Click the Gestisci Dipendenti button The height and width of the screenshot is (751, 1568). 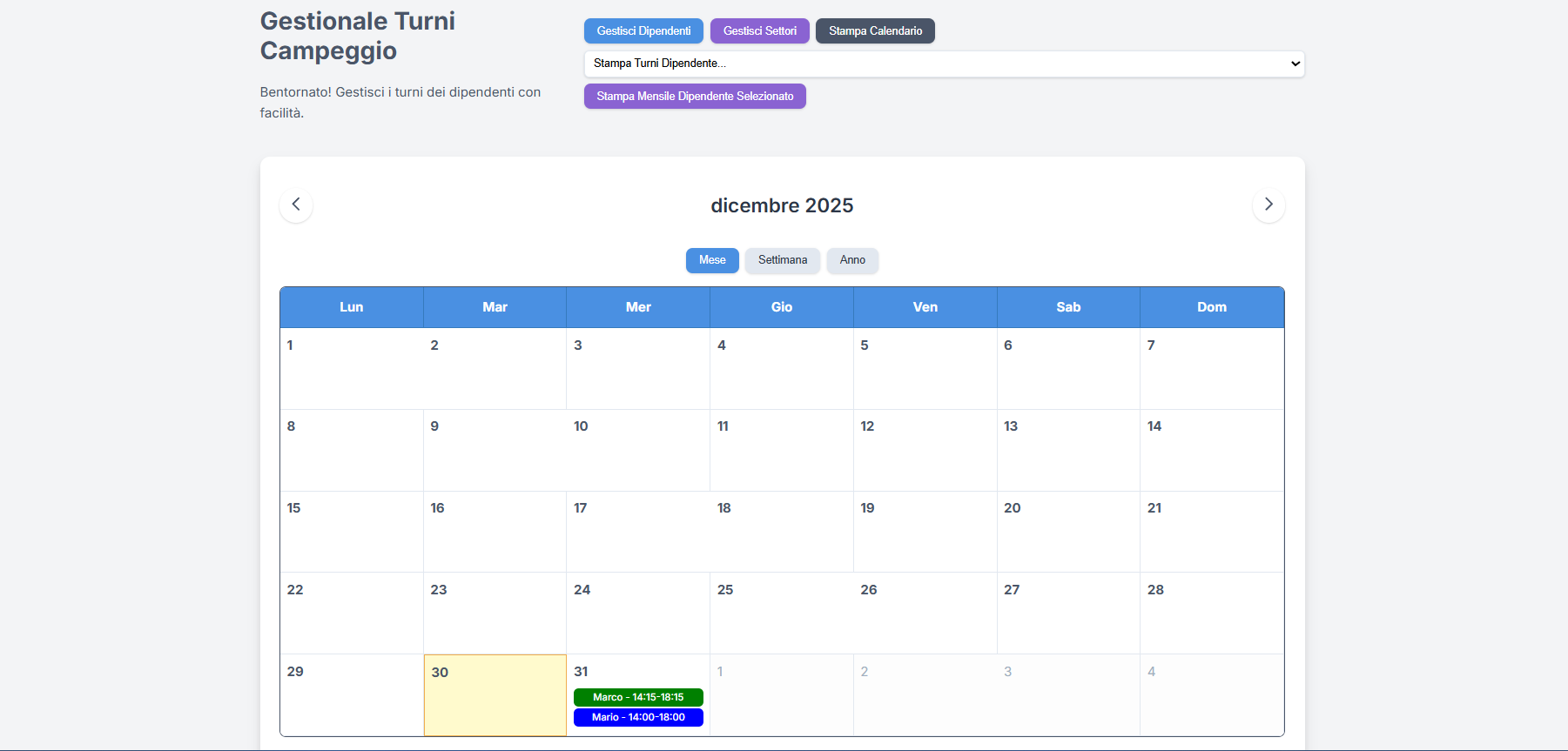tap(643, 30)
